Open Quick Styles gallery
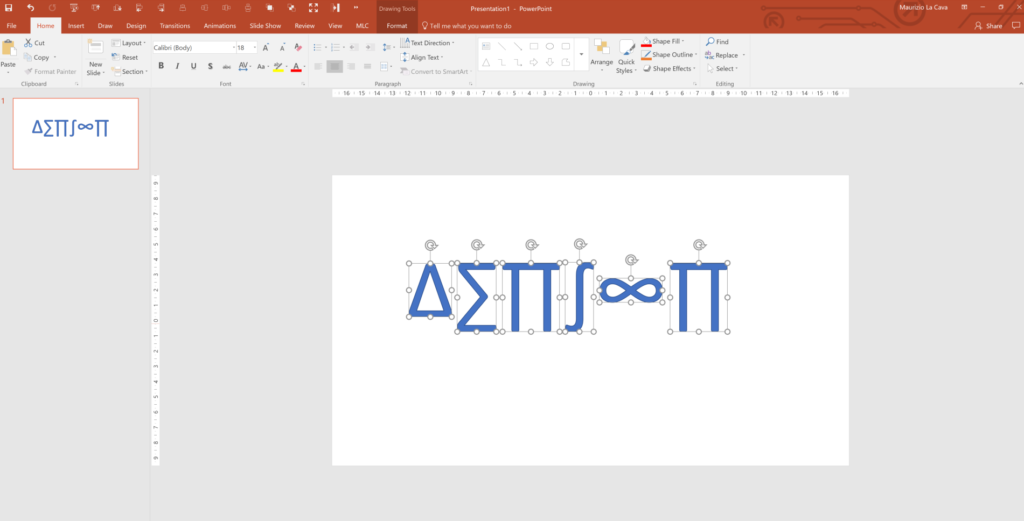 tap(626, 57)
